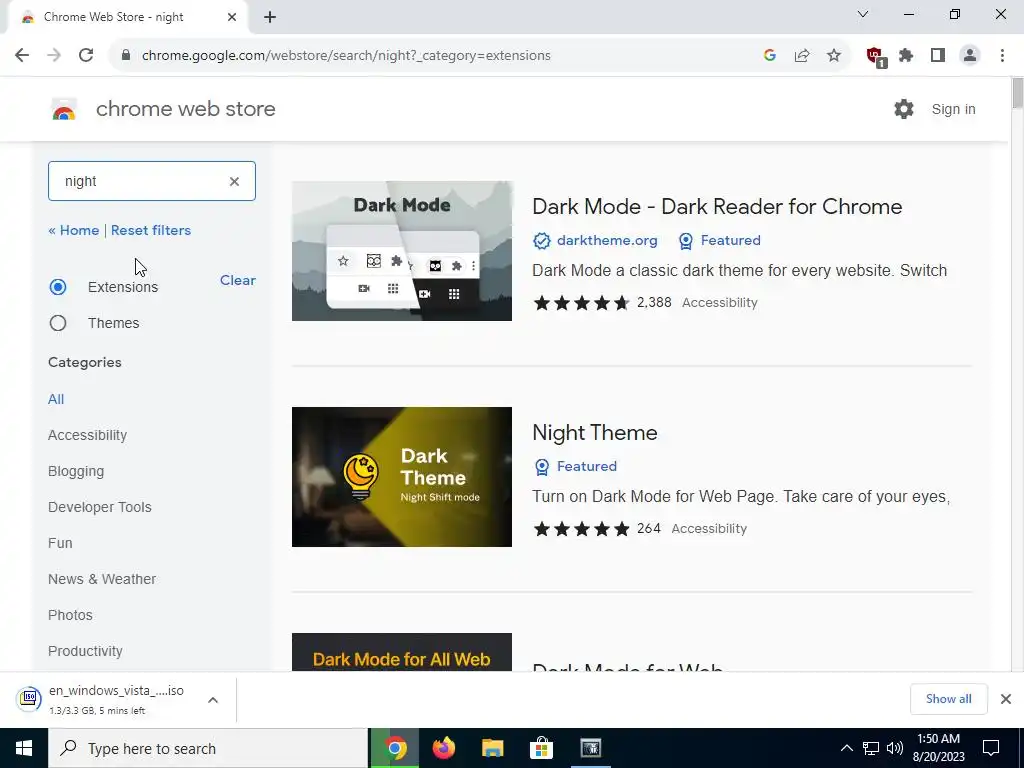Click the Chrome taskbar icon
Image resolution: width=1024 pixels, height=768 pixels.
(x=394, y=748)
